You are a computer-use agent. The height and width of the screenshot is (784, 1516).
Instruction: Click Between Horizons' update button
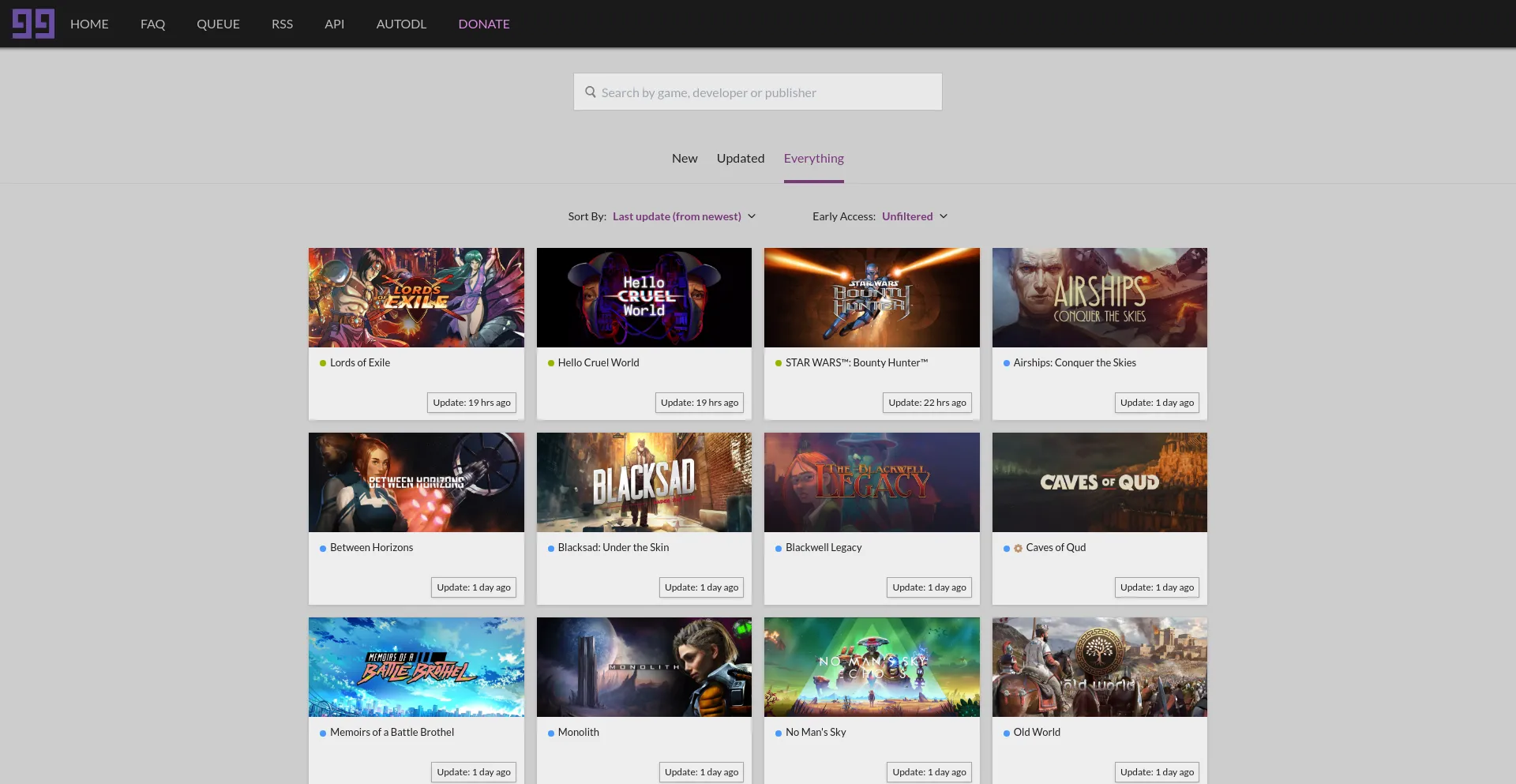tap(474, 587)
